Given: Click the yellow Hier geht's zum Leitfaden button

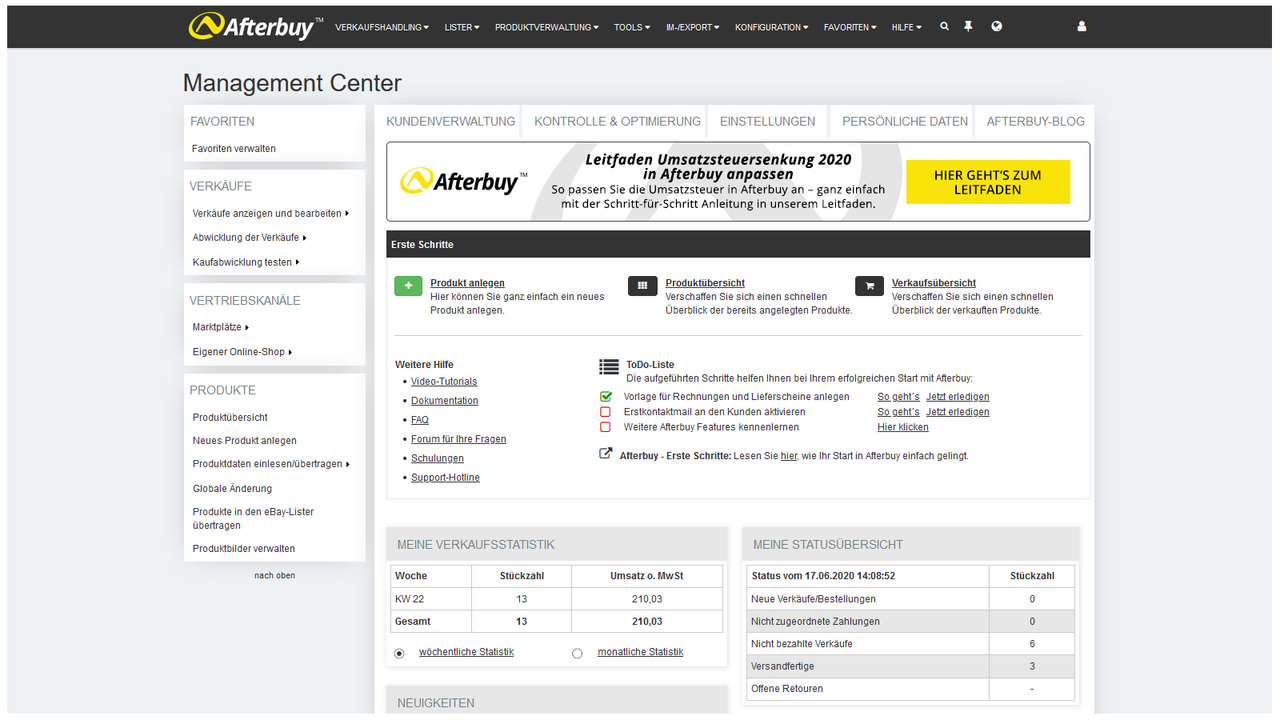Looking at the screenshot, I should (987, 182).
